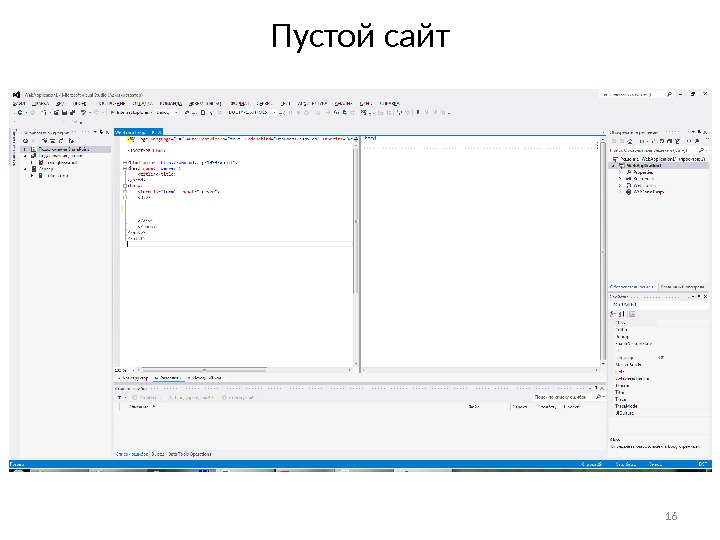Click the Готово status bar text
The image size is (720, 540).
[x=17, y=465]
